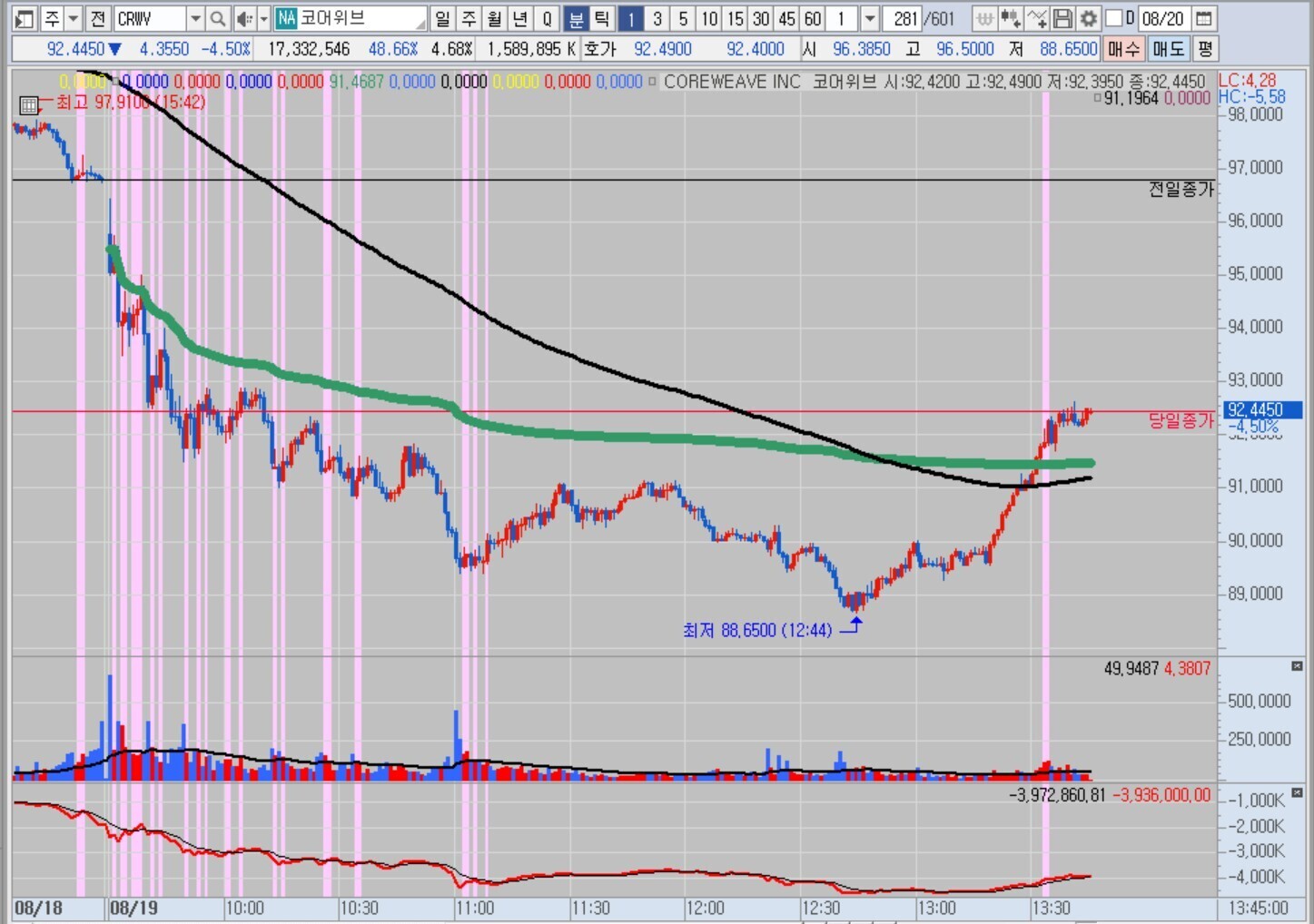Click the panel layout icon at top-left
The height and width of the screenshot is (924, 1314).
(25, 18)
